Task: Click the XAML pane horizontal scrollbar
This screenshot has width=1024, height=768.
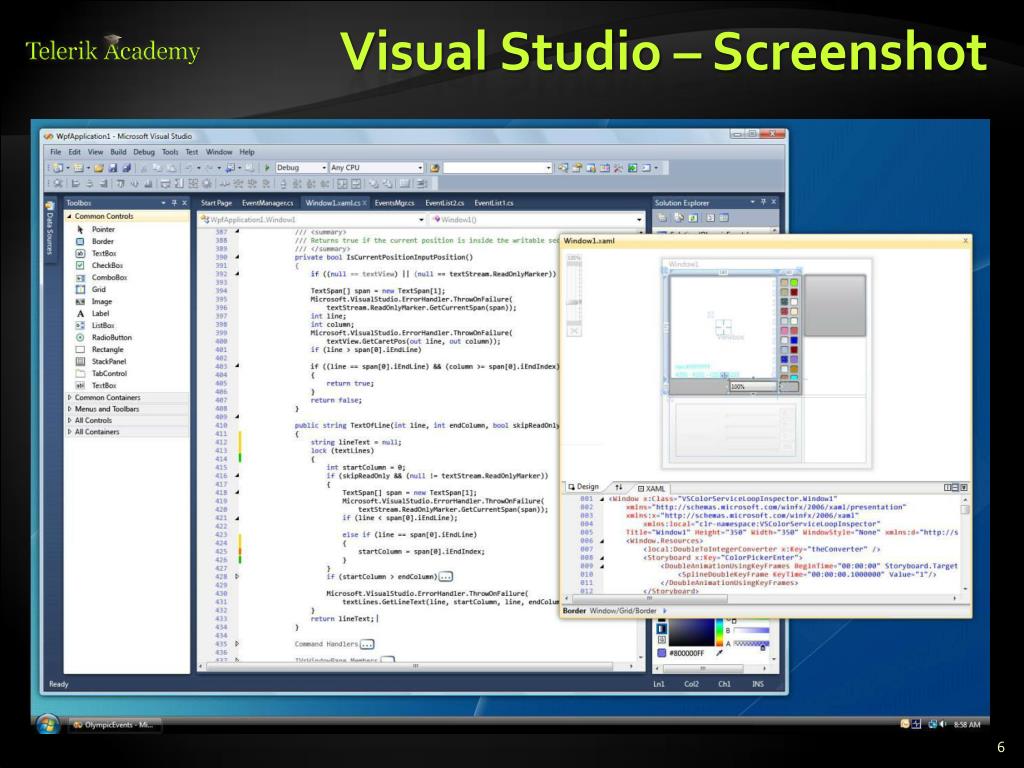Action: (763, 598)
